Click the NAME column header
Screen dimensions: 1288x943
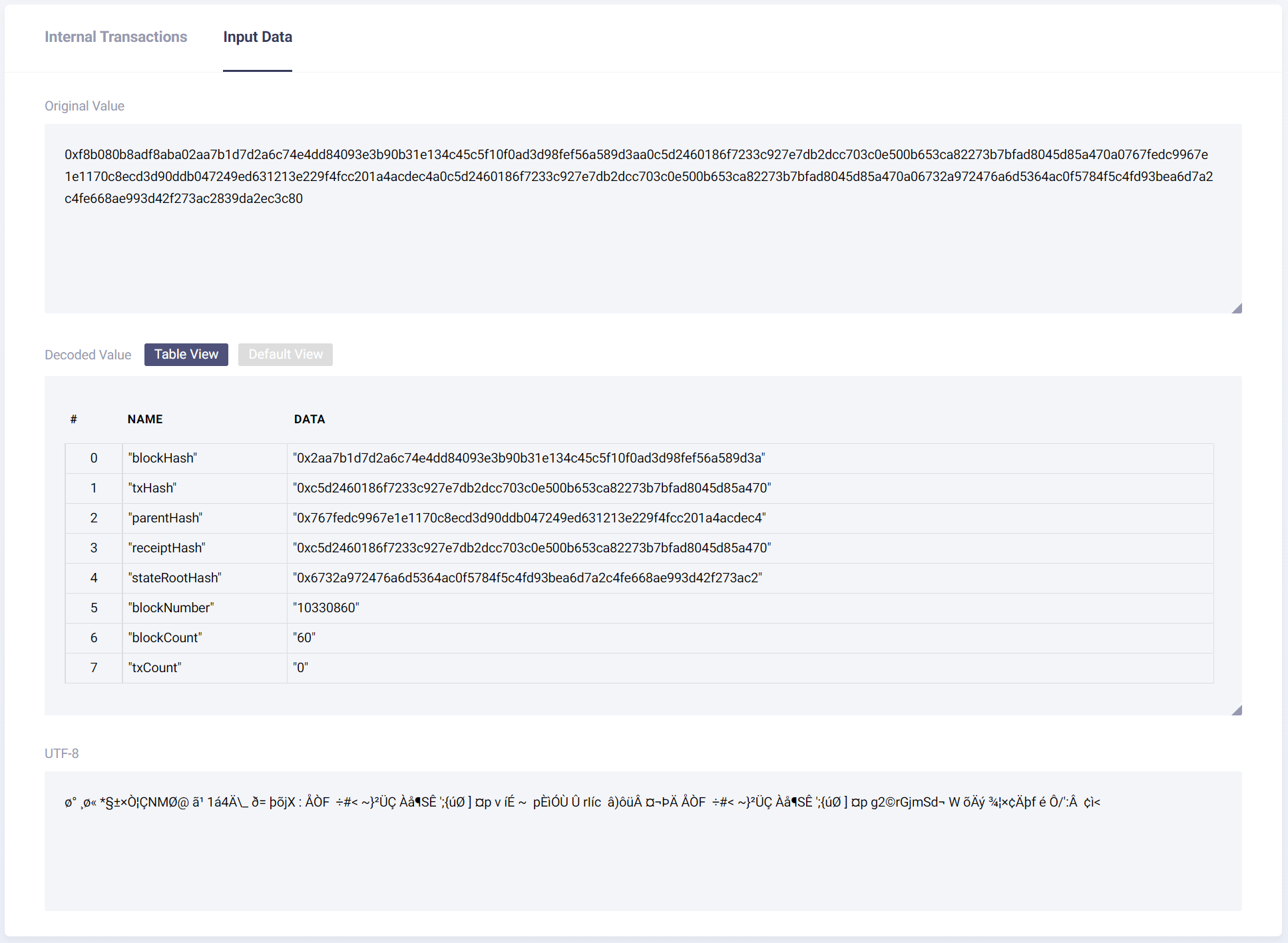(145, 419)
